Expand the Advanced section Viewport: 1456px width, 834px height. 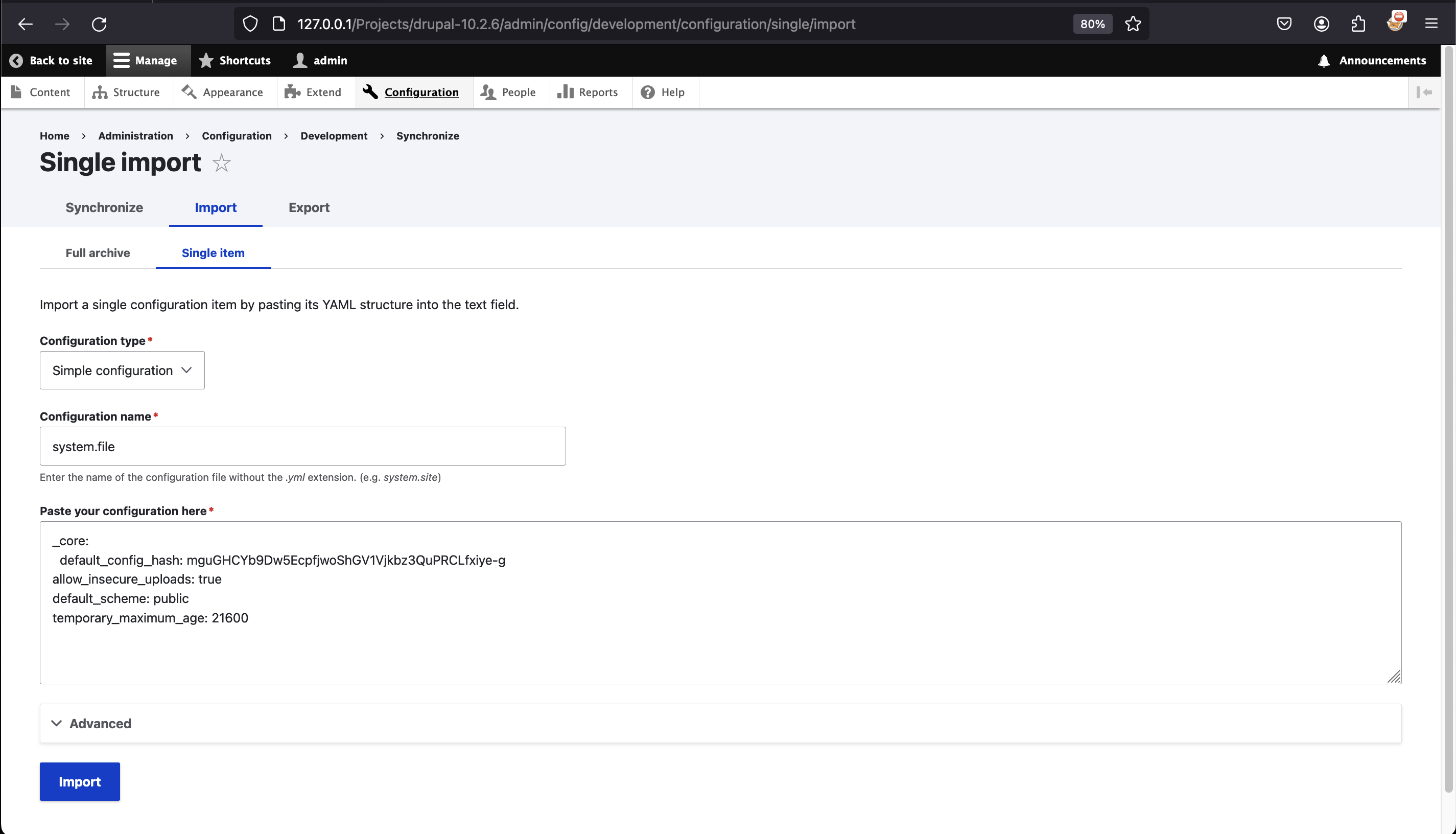coord(100,724)
